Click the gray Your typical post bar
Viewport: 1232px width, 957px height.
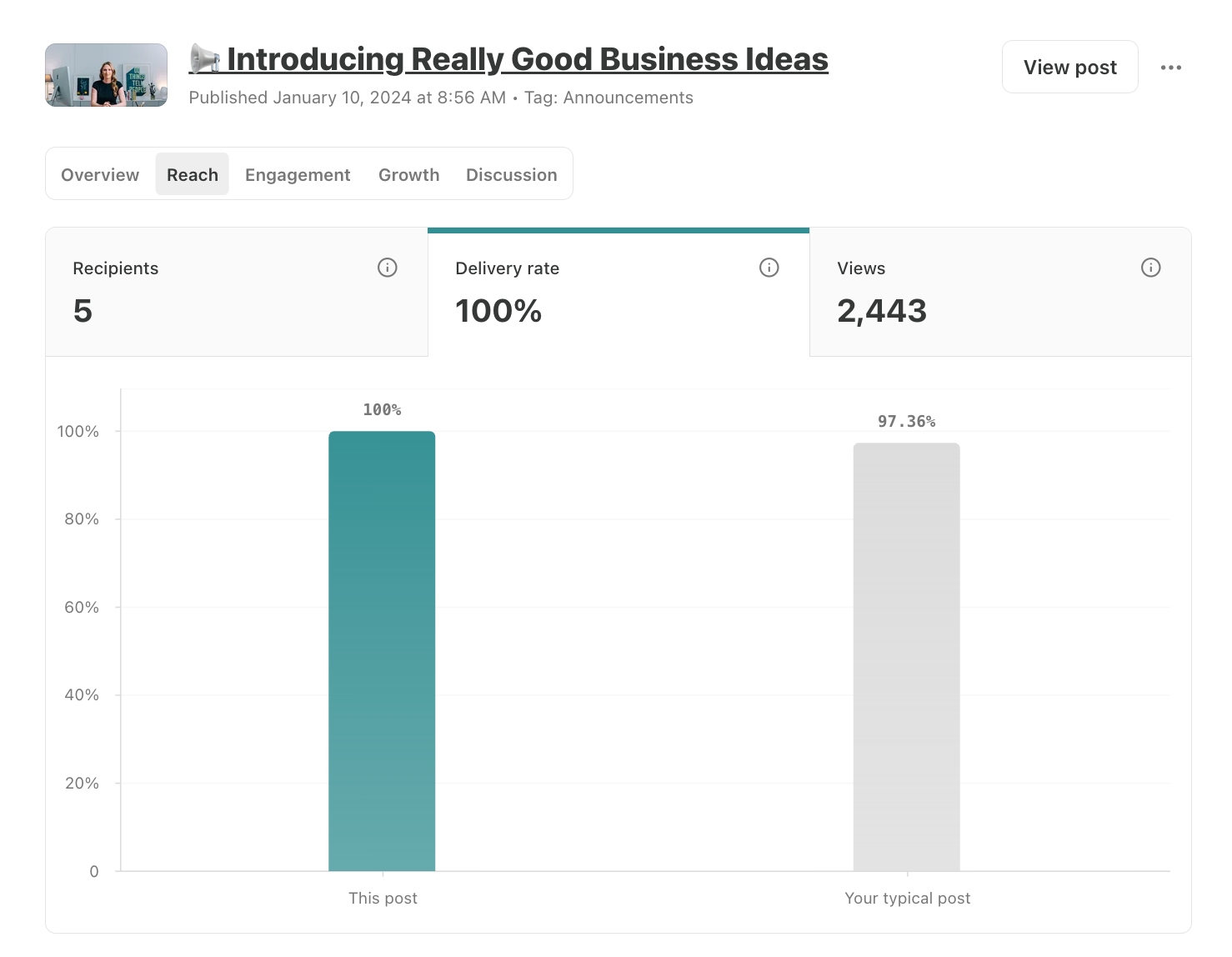point(907,657)
